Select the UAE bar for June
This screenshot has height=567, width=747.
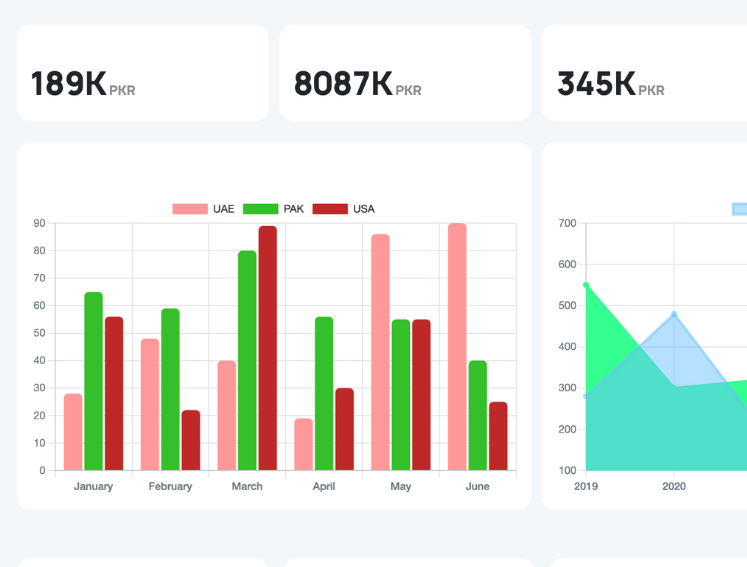(x=457, y=347)
